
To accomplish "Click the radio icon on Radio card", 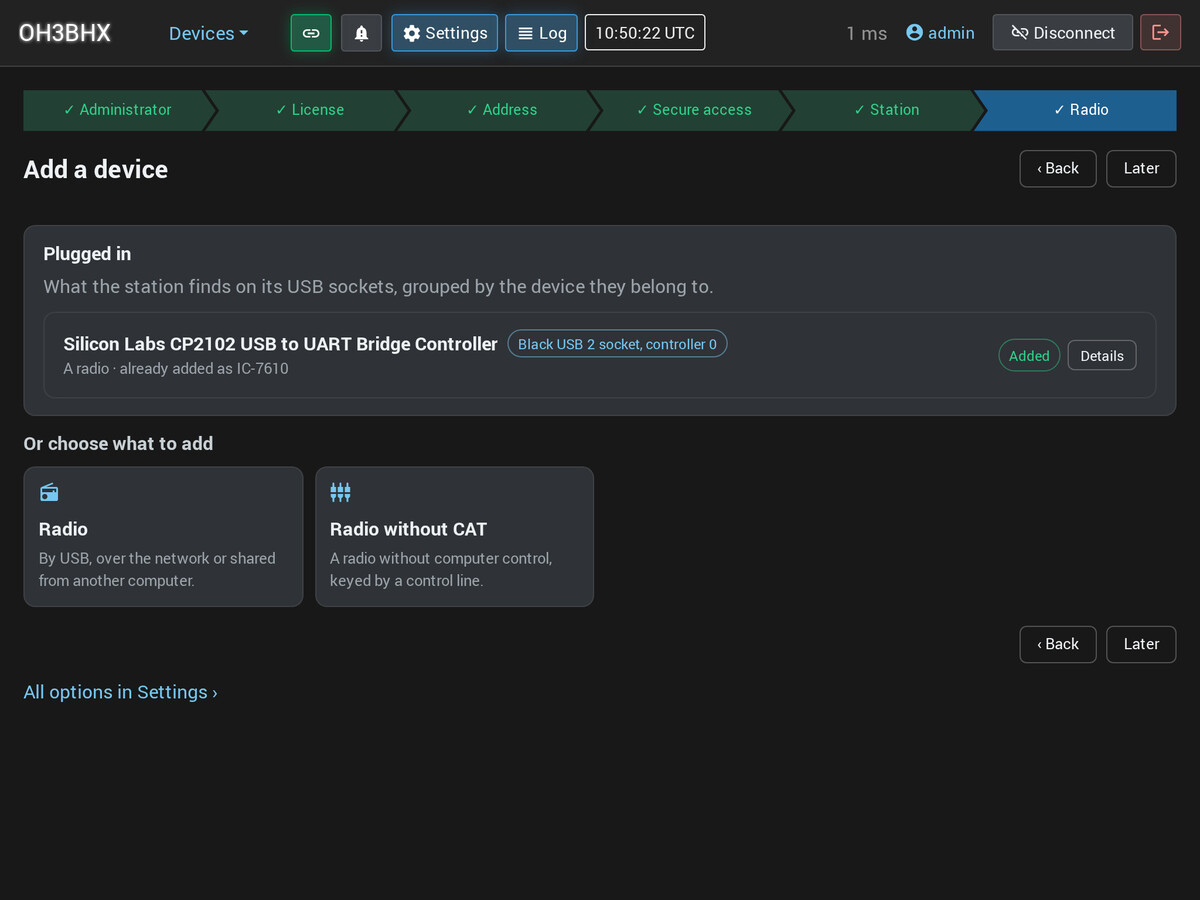I will (49, 492).
